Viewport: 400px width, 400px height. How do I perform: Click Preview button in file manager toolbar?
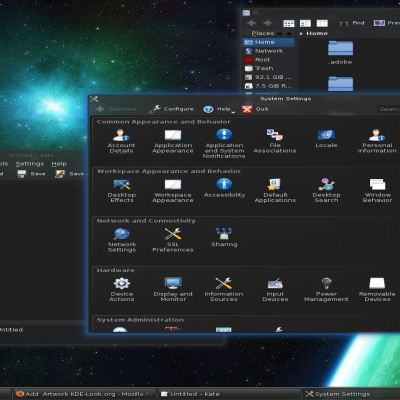387,23
